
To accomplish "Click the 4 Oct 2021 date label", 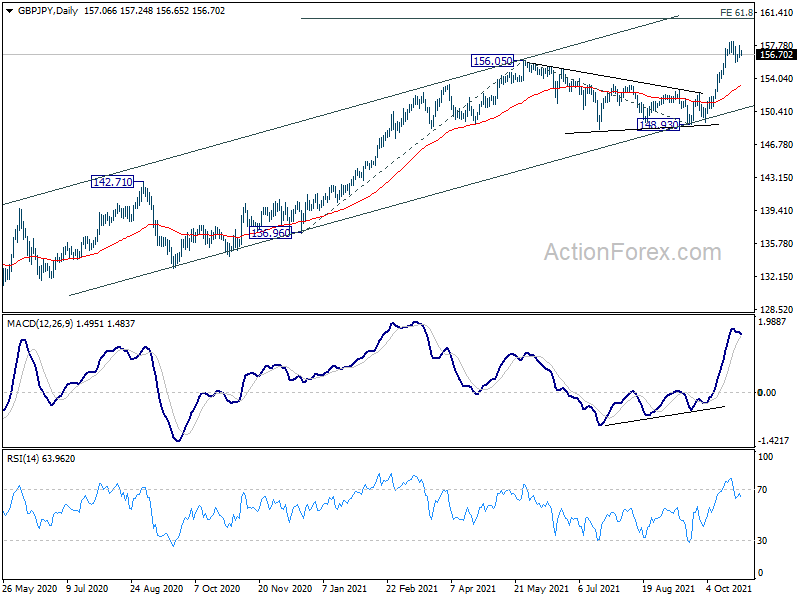I will [730, 588].
